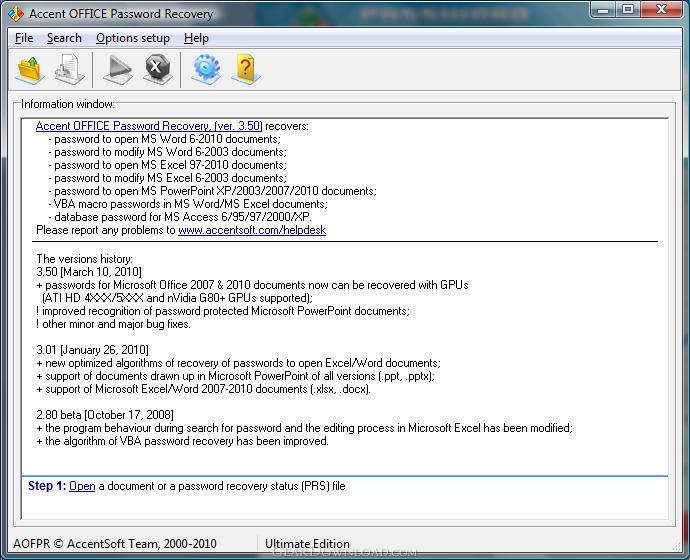Minimize the application window
This screenshot has width=690, height=560.
pyautogui.click(x=603, y=10)
